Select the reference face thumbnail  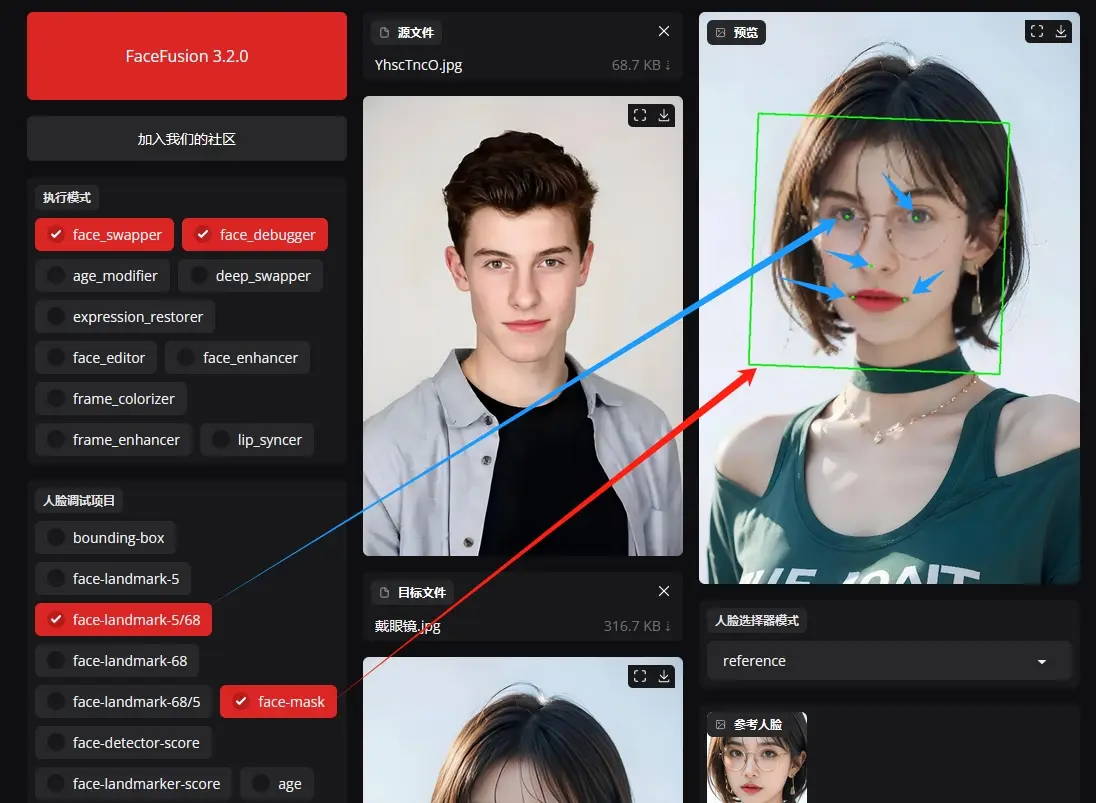757,760
